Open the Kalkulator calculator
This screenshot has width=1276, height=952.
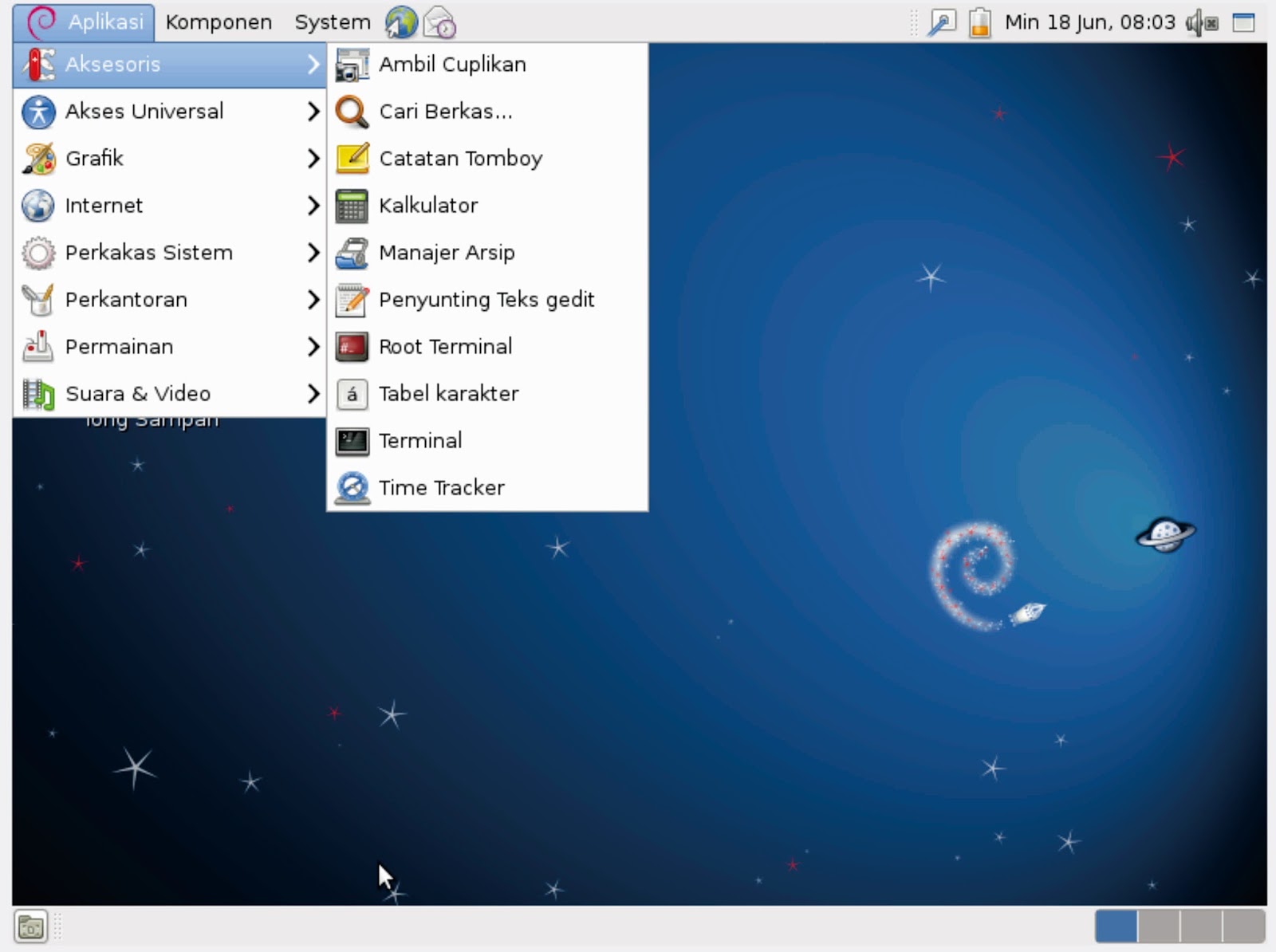(x=428, y=205)
